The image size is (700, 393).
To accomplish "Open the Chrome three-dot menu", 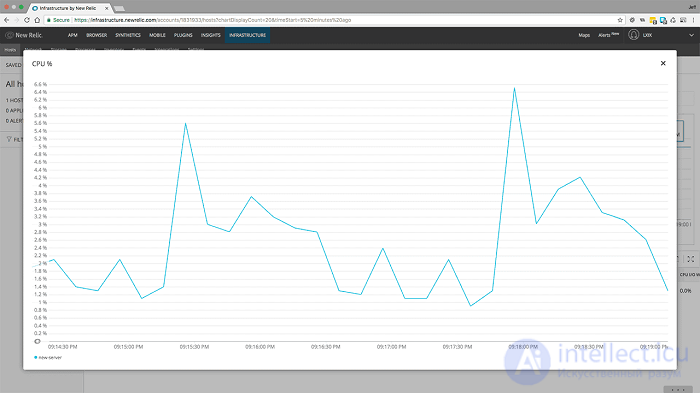I will click(693, 20).
